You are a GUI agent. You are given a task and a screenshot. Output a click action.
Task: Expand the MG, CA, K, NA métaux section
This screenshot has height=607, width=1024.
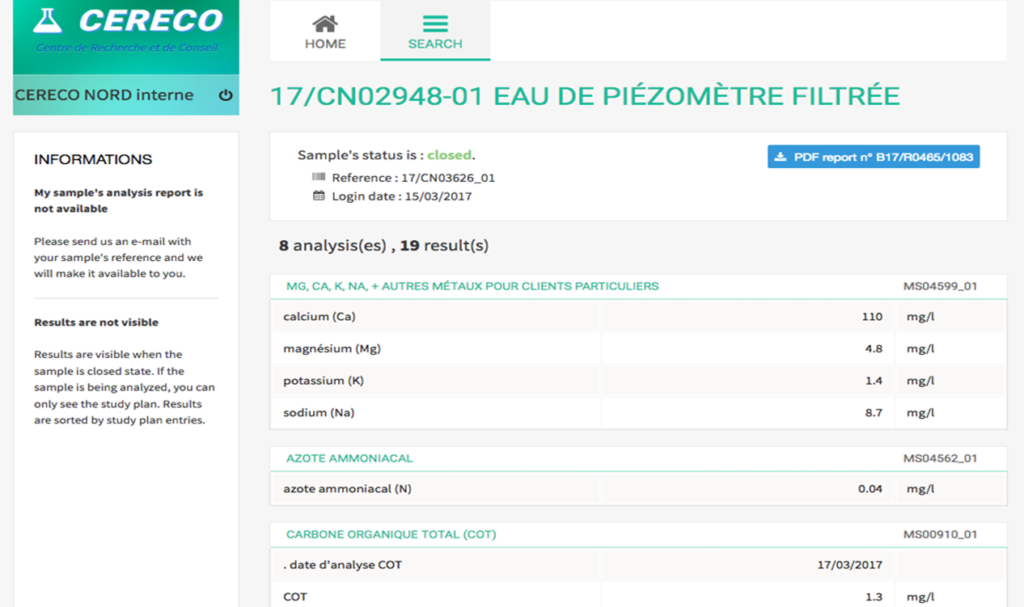pyautogui.click(x=471, y=286)
